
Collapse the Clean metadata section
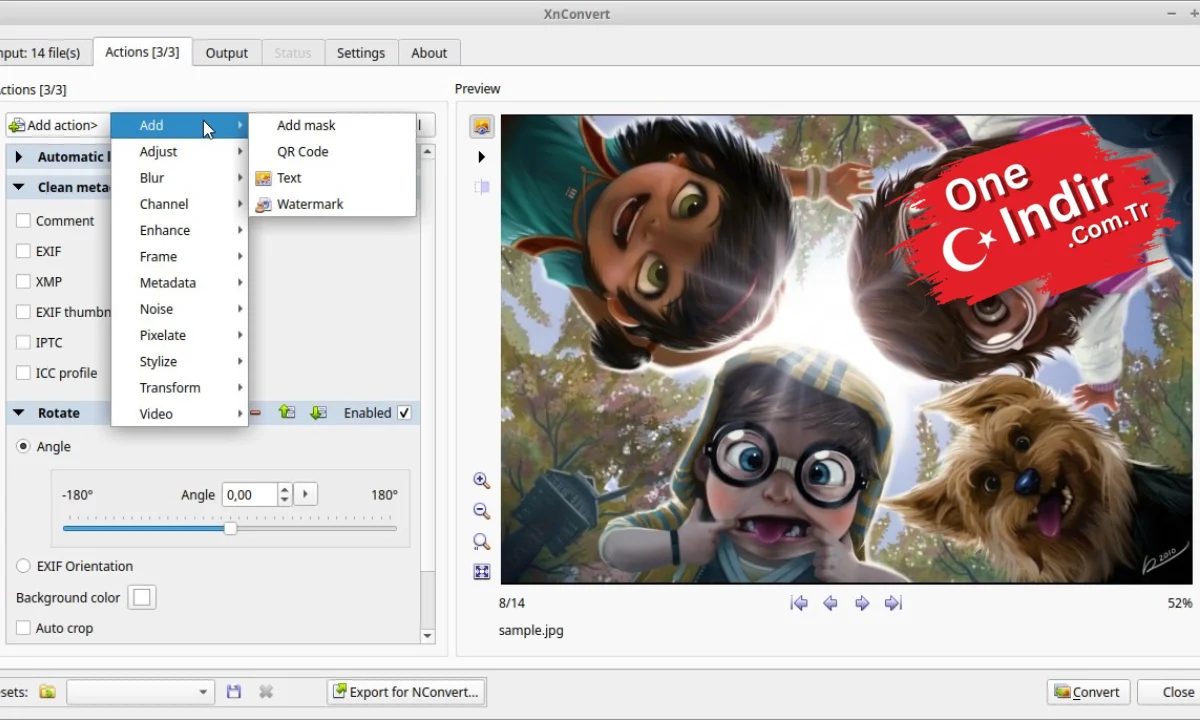point(18,187)
